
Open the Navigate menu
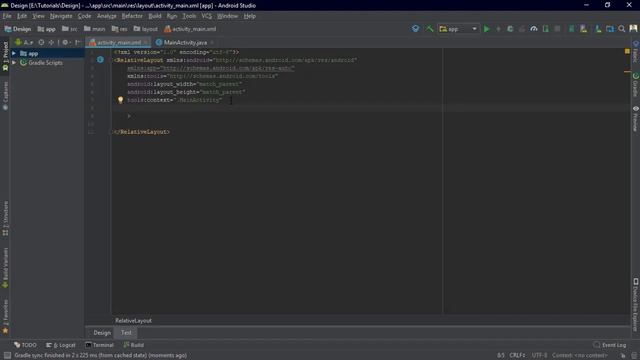tap(61, 16)
